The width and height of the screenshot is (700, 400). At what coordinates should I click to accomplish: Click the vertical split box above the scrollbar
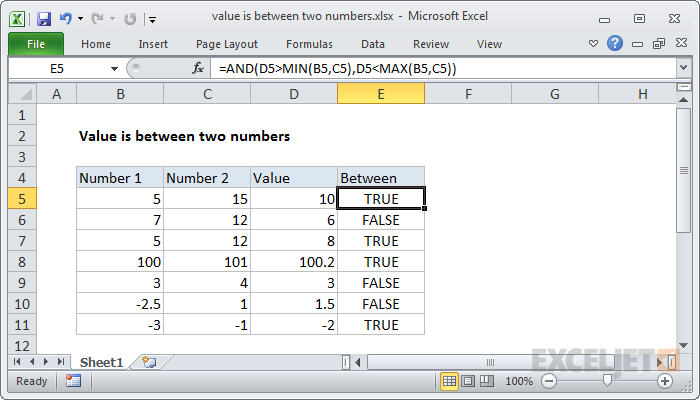[683, 87]
